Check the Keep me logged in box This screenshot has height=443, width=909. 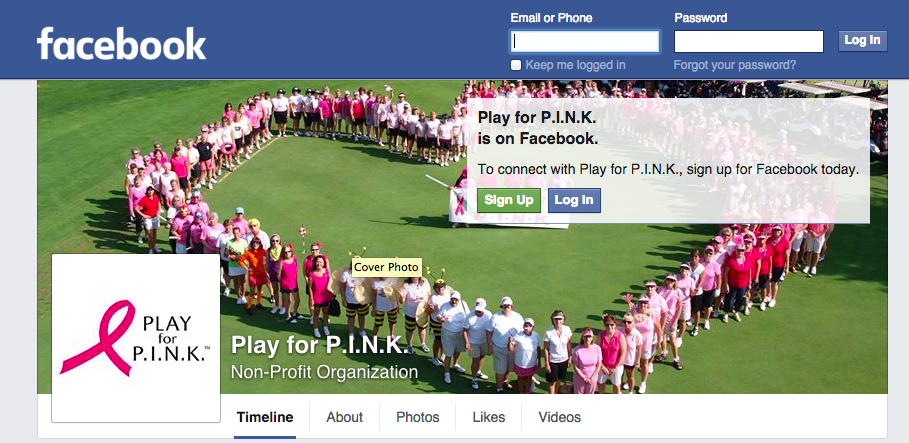[x=515, y=65]
